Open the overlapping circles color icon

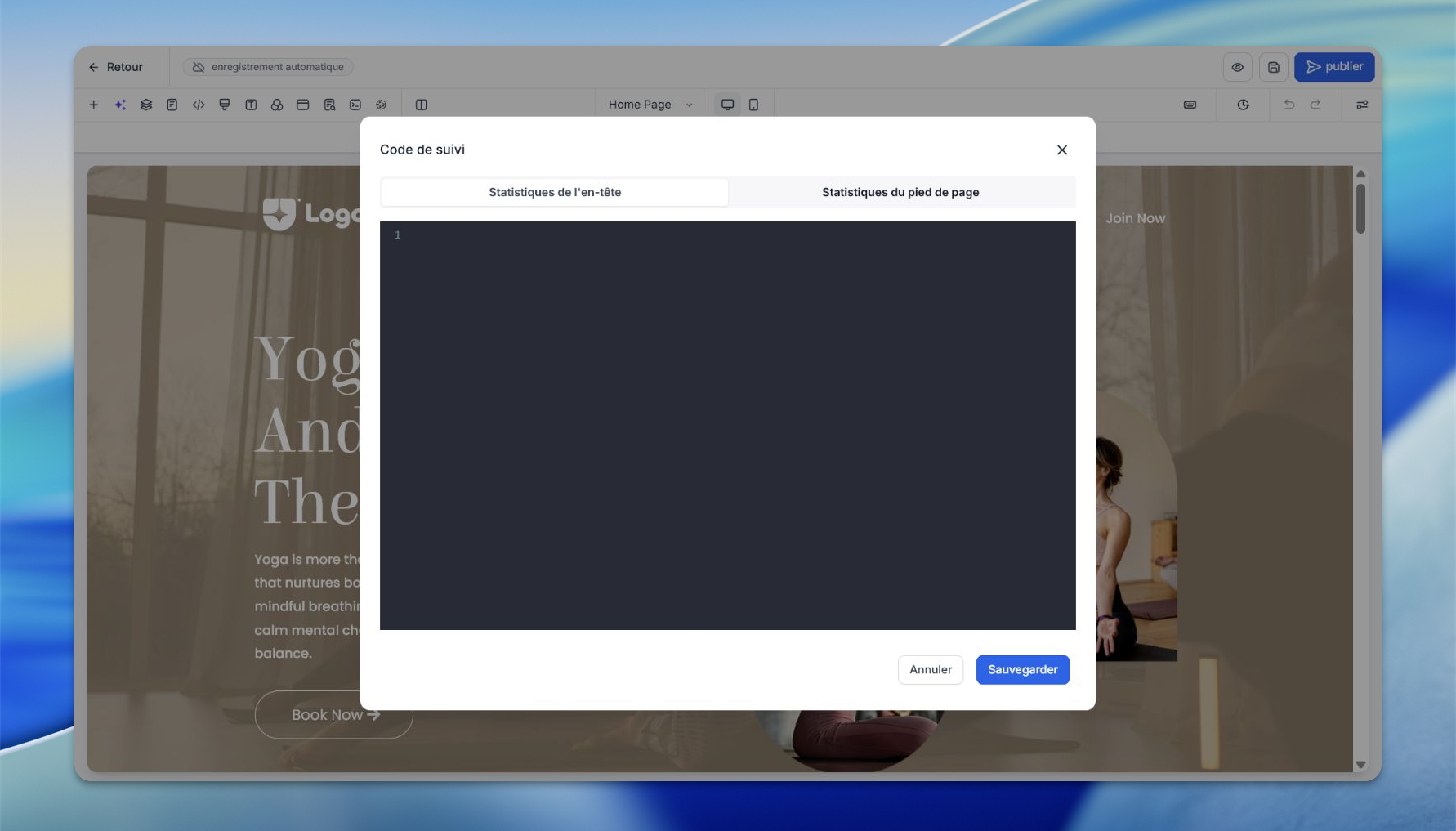pyautogui.click(x=277, y=105)
